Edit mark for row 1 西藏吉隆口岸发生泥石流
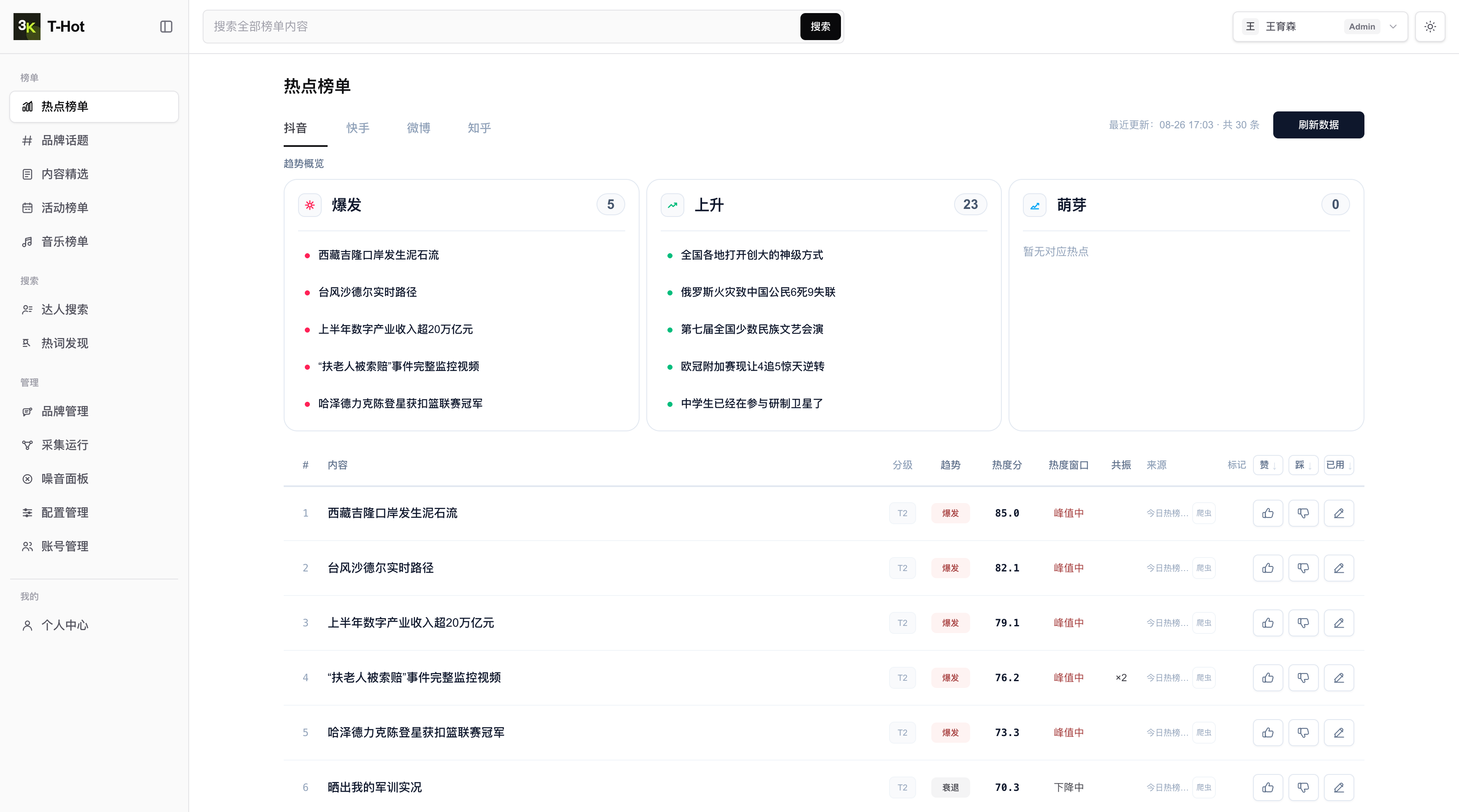The image size is (1459, 812). [x=1339, y=513]
